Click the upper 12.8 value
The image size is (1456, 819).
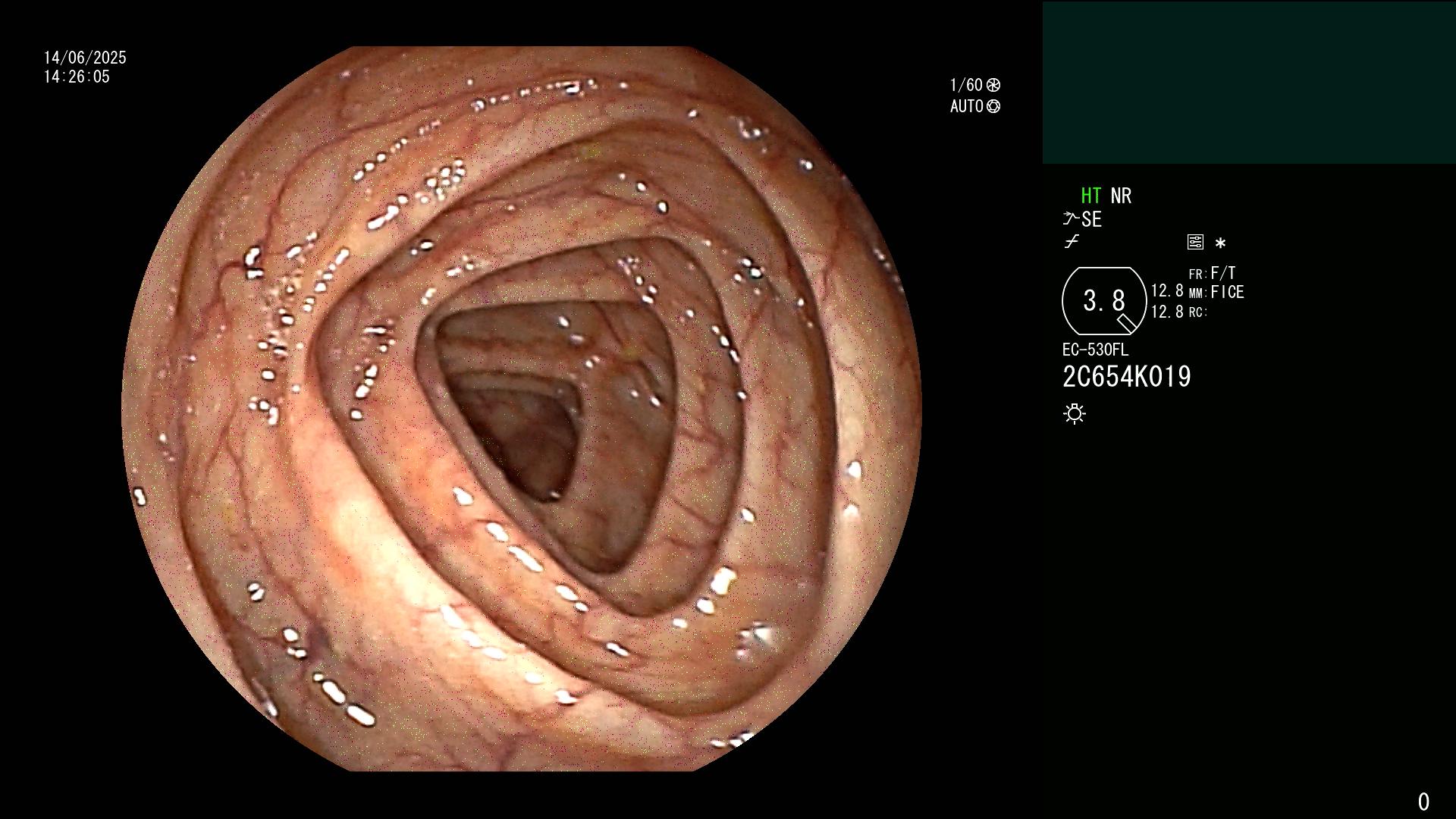(1167, 291)
